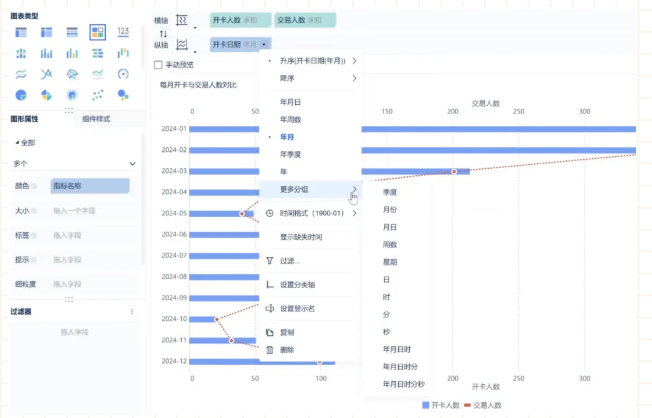Click the copy icon beside 复制
The height and width of the screenshot is (418, 652).
269,332
